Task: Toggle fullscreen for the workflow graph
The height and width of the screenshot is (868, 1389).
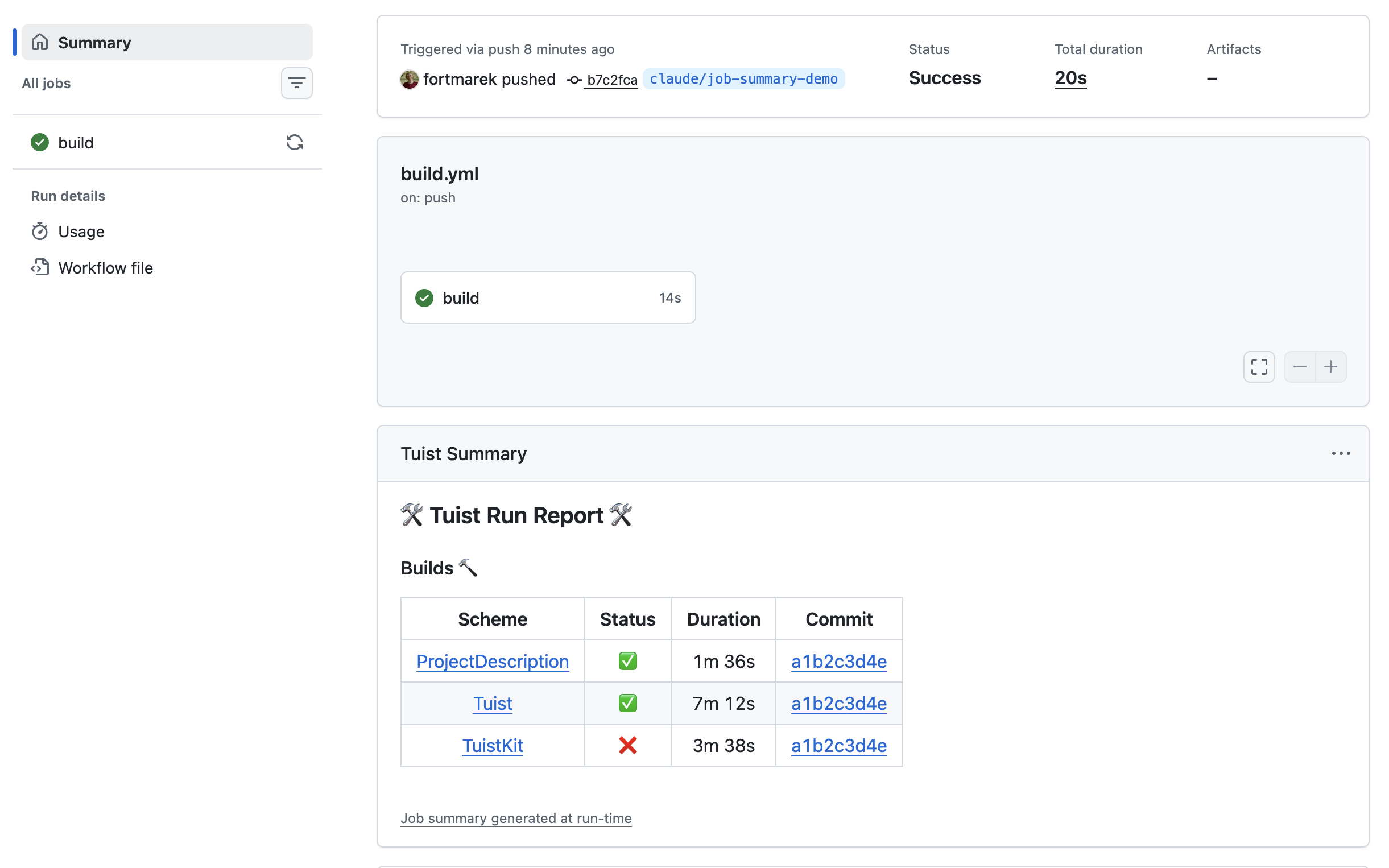Action: [1259, 367]
